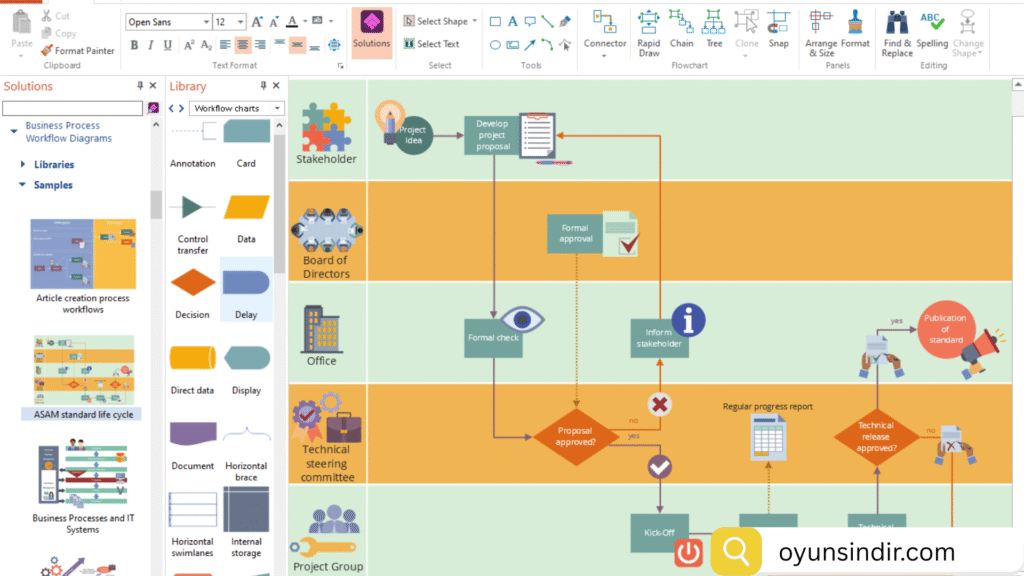Toggle underline text formatting
Image resolution: width=1024 pixels, height=576 pixels.
[167, 45]
